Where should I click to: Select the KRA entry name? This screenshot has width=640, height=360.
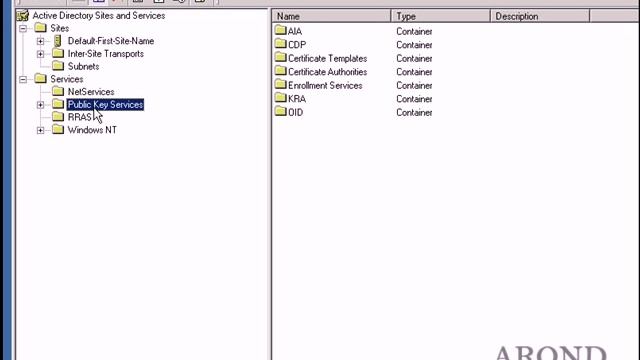[297, 99]
